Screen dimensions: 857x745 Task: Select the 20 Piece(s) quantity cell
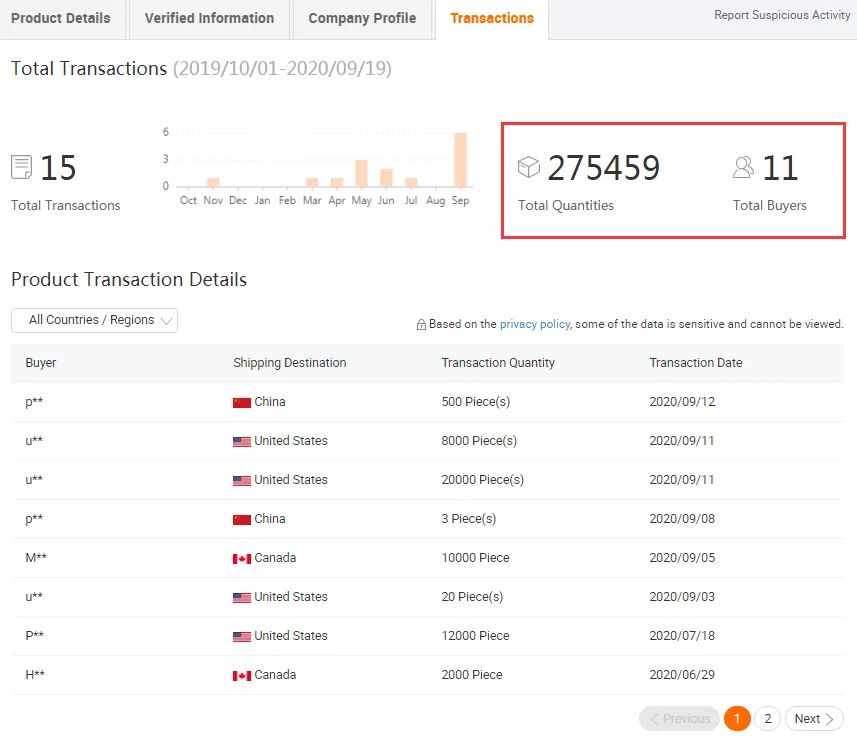[472, 597]
